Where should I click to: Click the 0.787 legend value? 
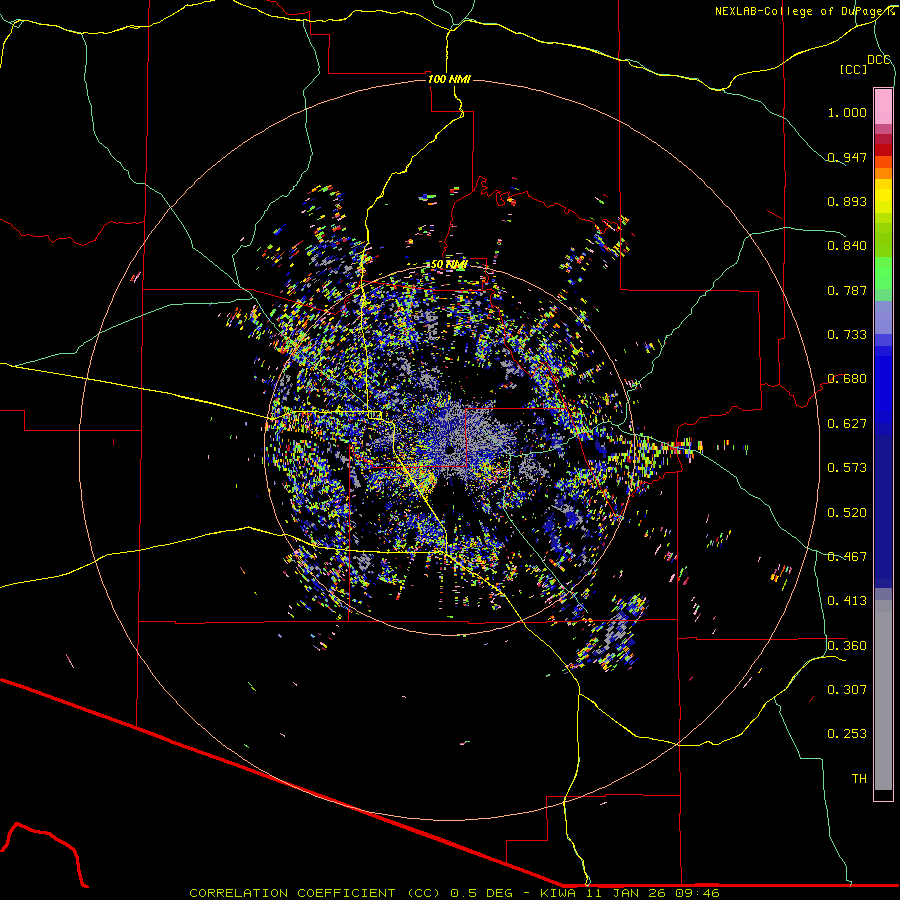click(847, 290)
